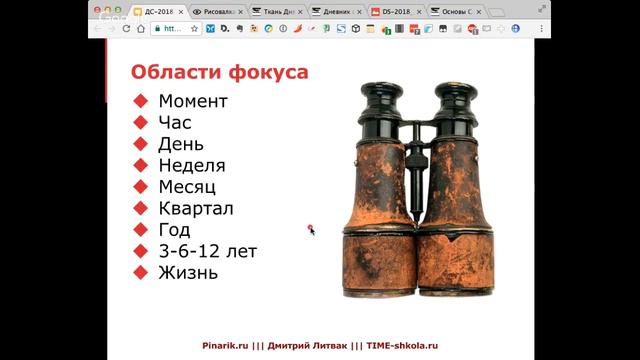
Task: Open the Evernote elephant extension
Action: [240, 29]
